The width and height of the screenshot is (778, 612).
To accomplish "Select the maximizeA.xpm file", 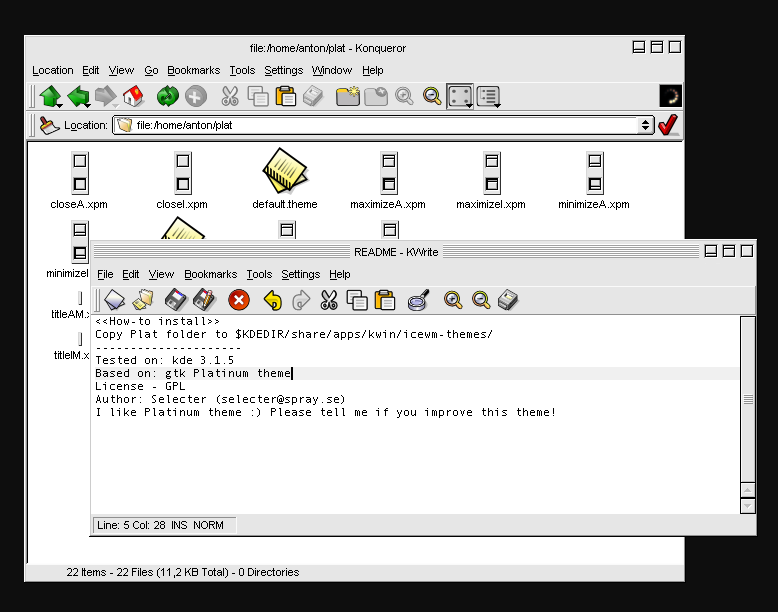I will coord(388,181).
